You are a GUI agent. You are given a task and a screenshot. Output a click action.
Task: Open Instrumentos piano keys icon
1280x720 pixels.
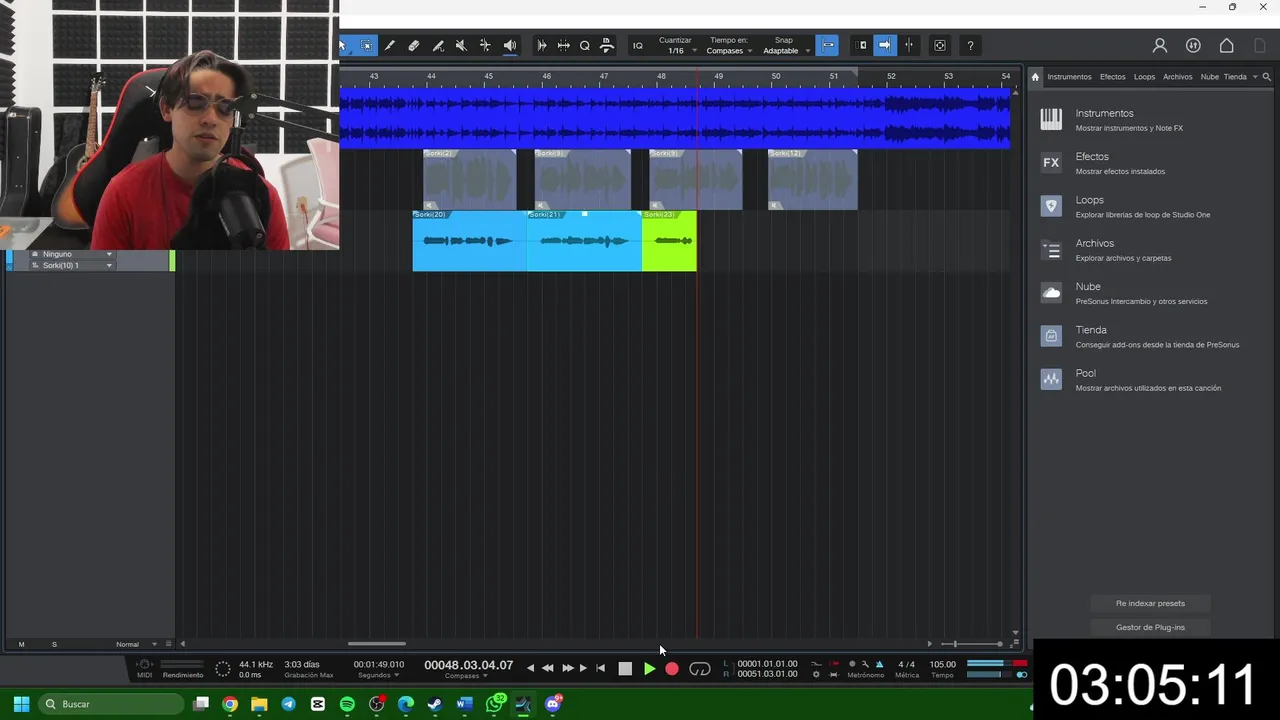pyautogui.click(x=1051, y=119)
